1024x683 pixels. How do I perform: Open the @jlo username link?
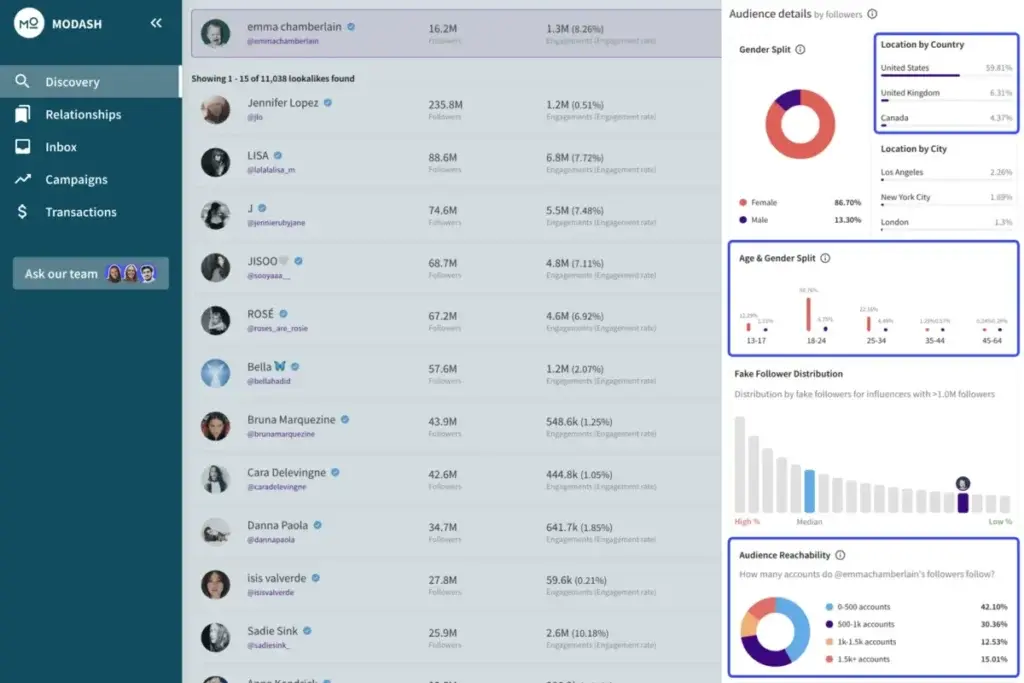(254, 115)
